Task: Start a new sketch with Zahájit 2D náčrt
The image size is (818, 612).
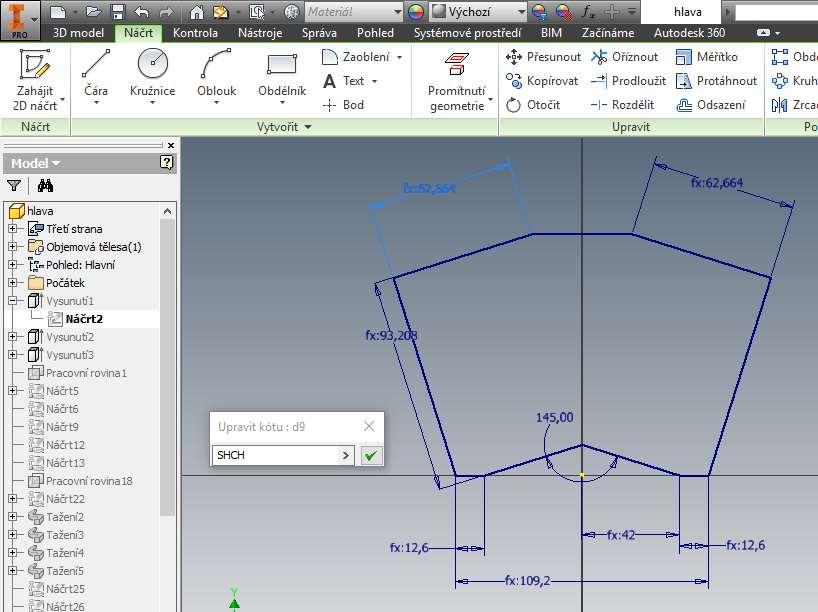Action: tap(35, 81)
